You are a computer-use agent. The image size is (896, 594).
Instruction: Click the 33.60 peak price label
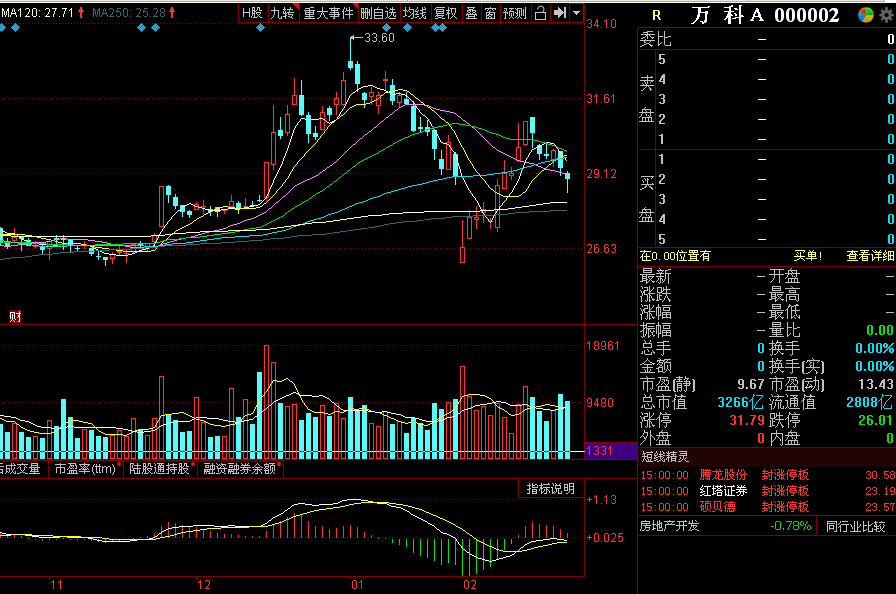tap(379, 38)
